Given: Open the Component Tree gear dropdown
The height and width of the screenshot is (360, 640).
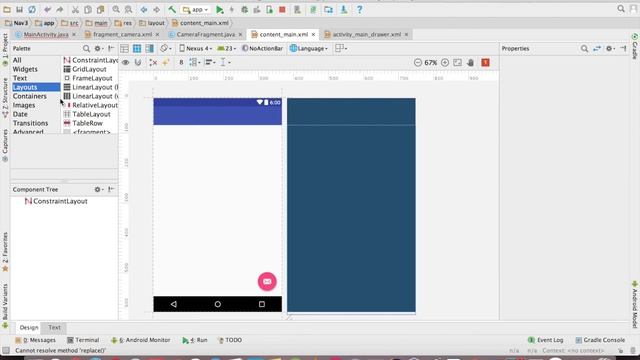Looking at the screenshot, I should [x=99, y=189].
